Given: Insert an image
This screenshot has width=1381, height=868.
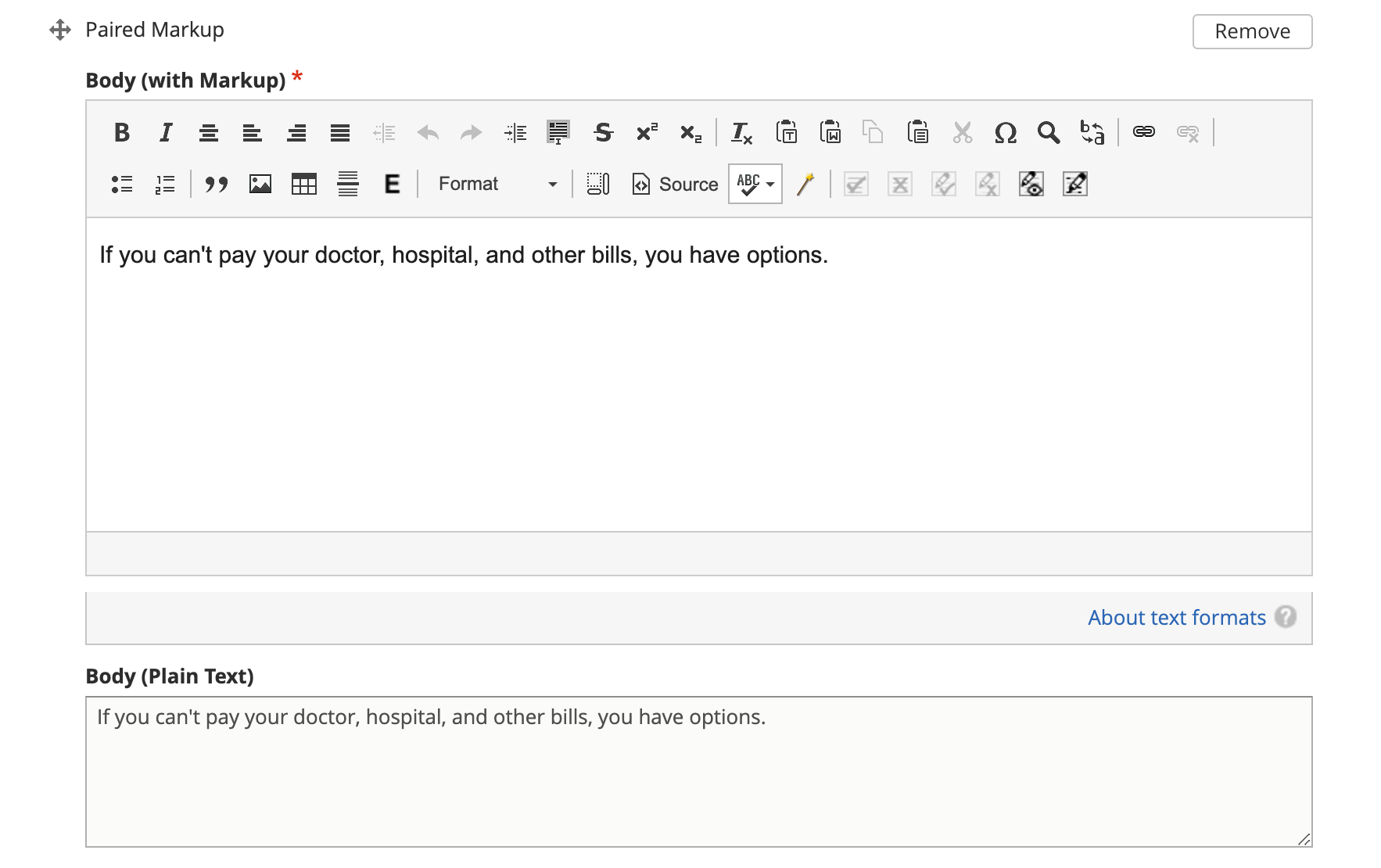Looking at the screenshot, I should (x=260, y=184).
